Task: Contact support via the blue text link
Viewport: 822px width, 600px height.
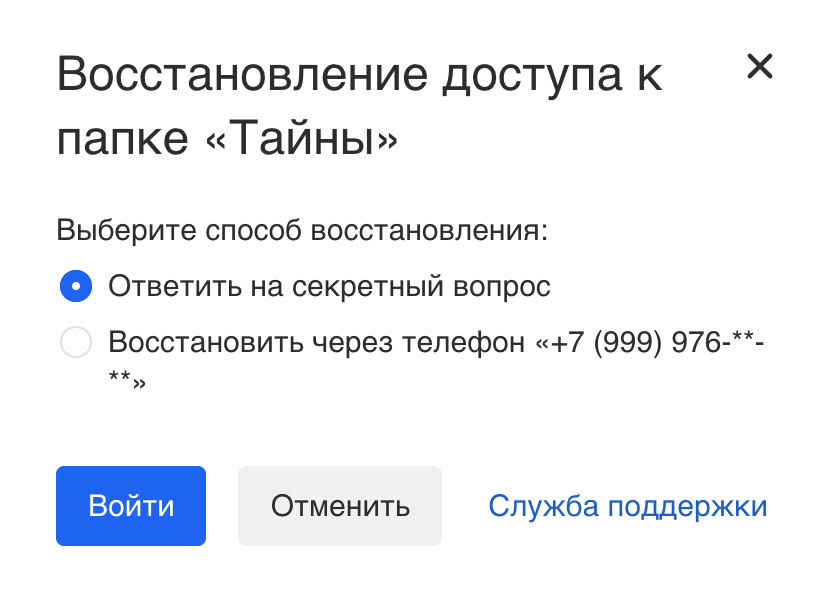Action: [x=628, y=506]
